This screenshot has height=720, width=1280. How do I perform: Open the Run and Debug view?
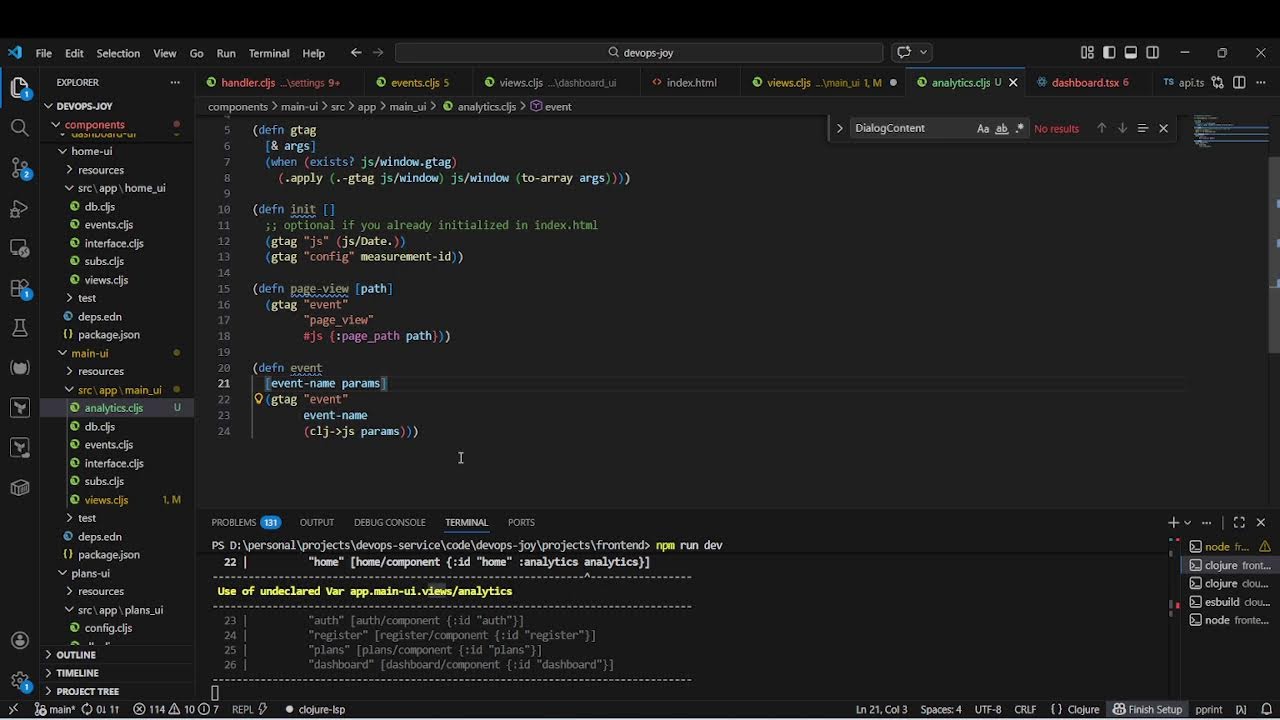[x=19, y=208]
